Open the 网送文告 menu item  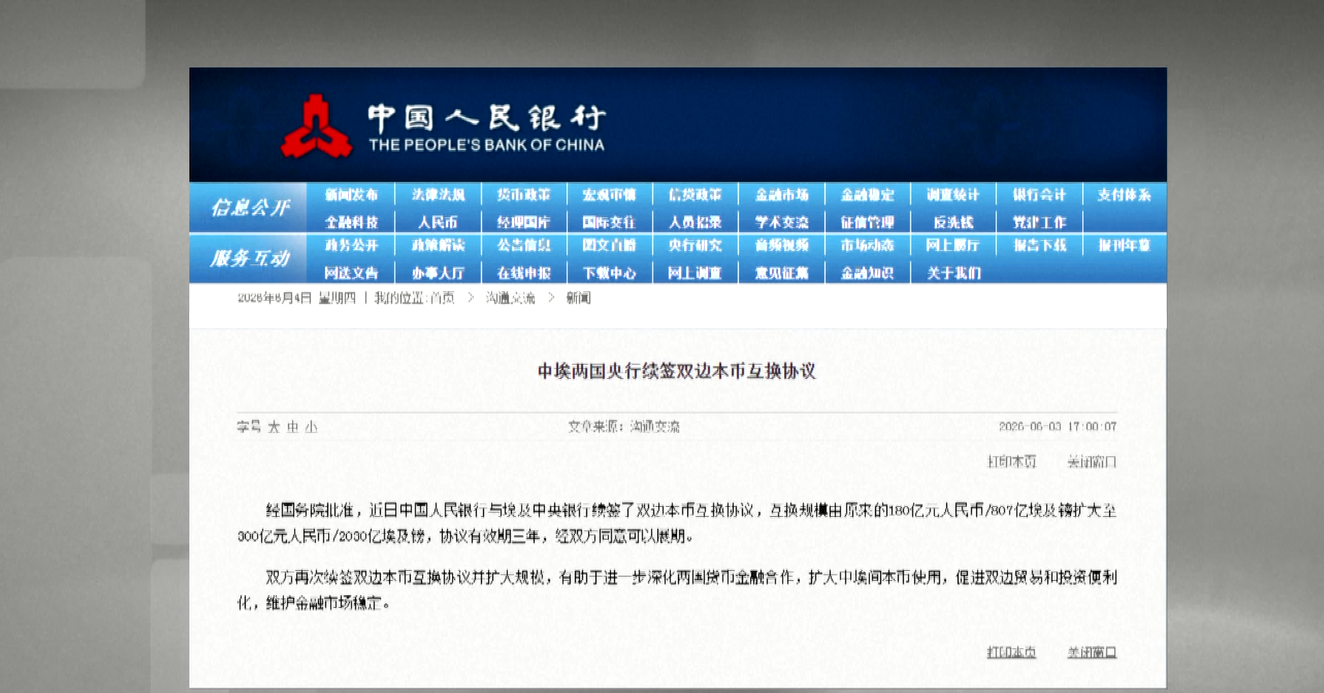tap(351, 272)
